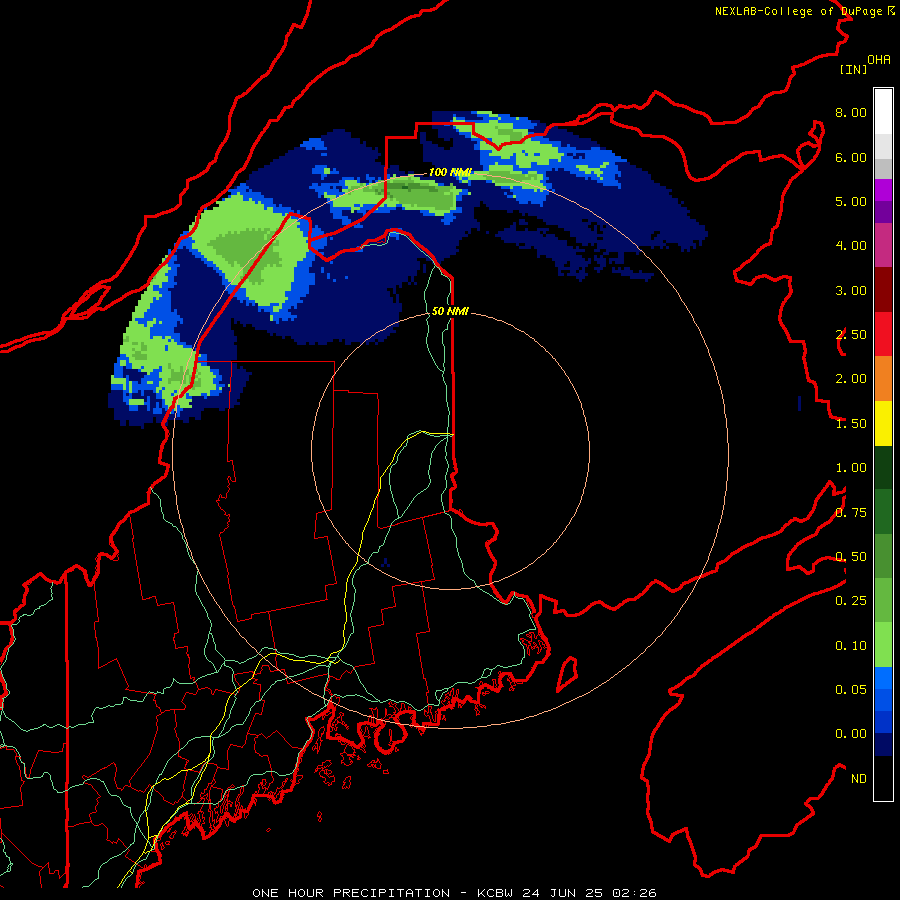Click the 5.00 legend value
The height and width of the screenshot is (900, 900).
click(x=851, y=201)
